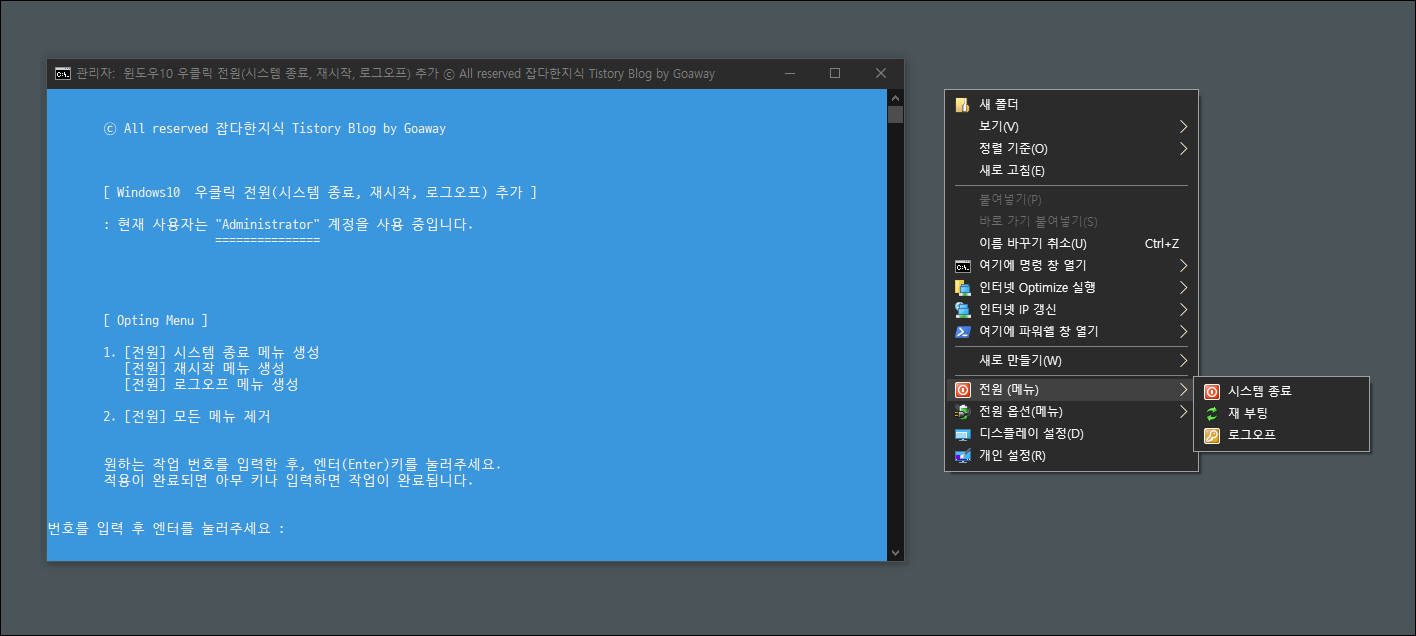Click the '적용이 완료되면 아무 키나' instruction line

289,481
